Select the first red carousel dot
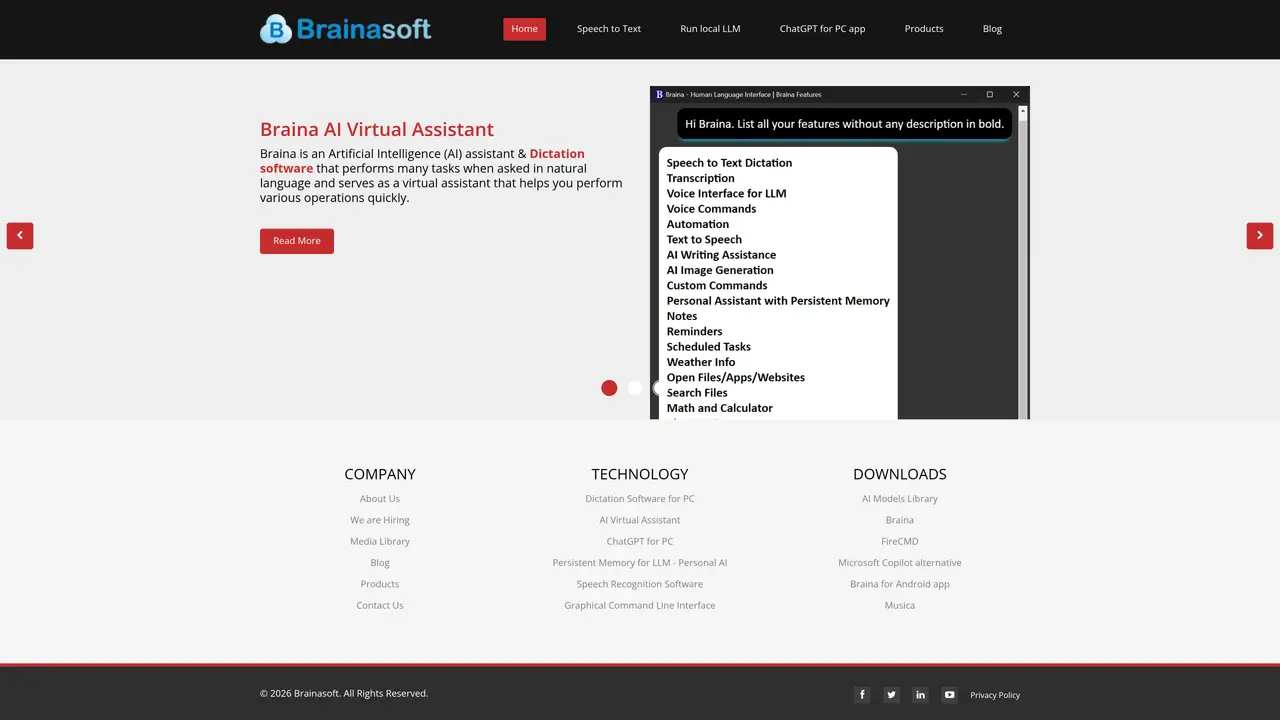1280x720 pixels. click(609, 388)
